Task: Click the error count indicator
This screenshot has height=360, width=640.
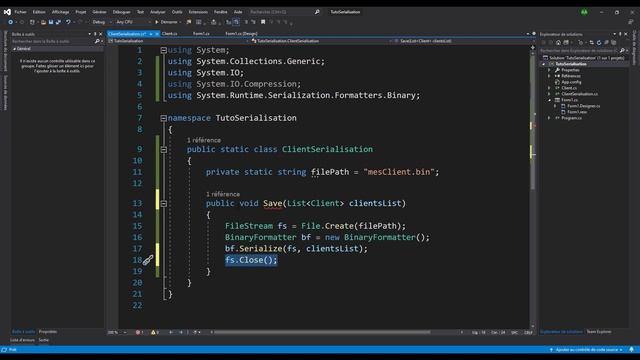Action: [x=139, y=332]
